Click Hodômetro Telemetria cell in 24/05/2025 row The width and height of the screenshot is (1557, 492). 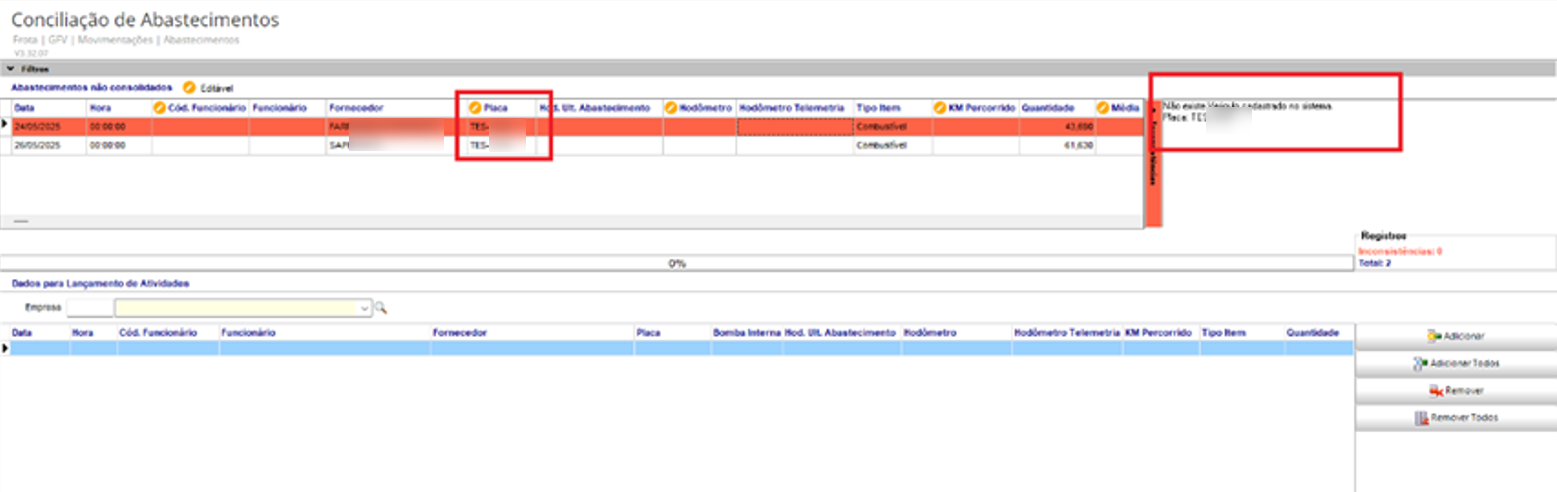[794, 127]
